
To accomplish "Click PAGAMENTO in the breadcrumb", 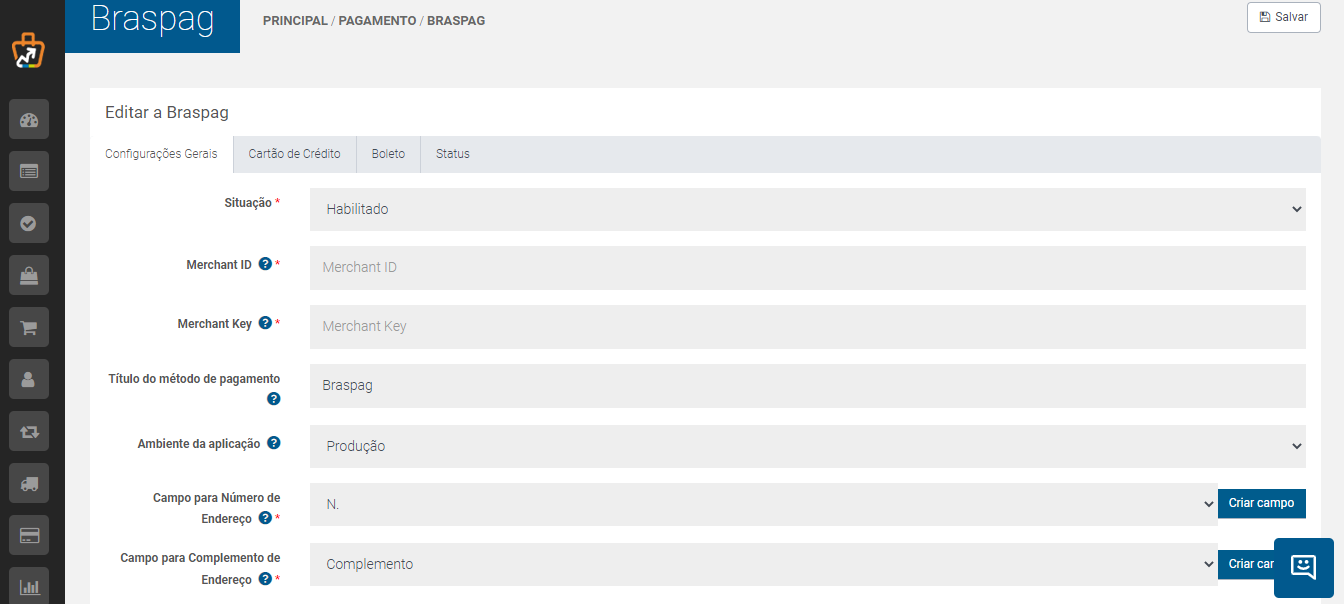I will (377, 20).
